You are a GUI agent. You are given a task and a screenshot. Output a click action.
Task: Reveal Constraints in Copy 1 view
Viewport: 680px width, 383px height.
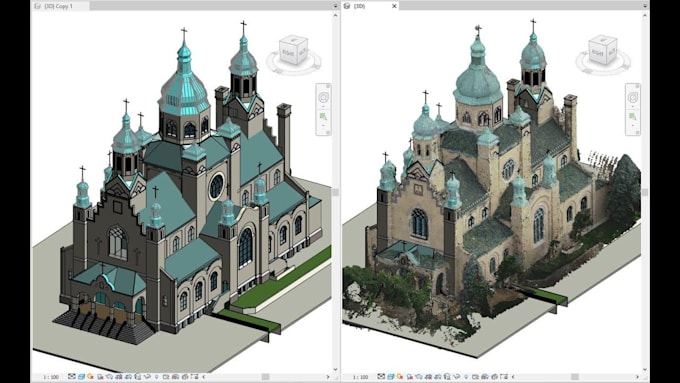click(194, 377)
